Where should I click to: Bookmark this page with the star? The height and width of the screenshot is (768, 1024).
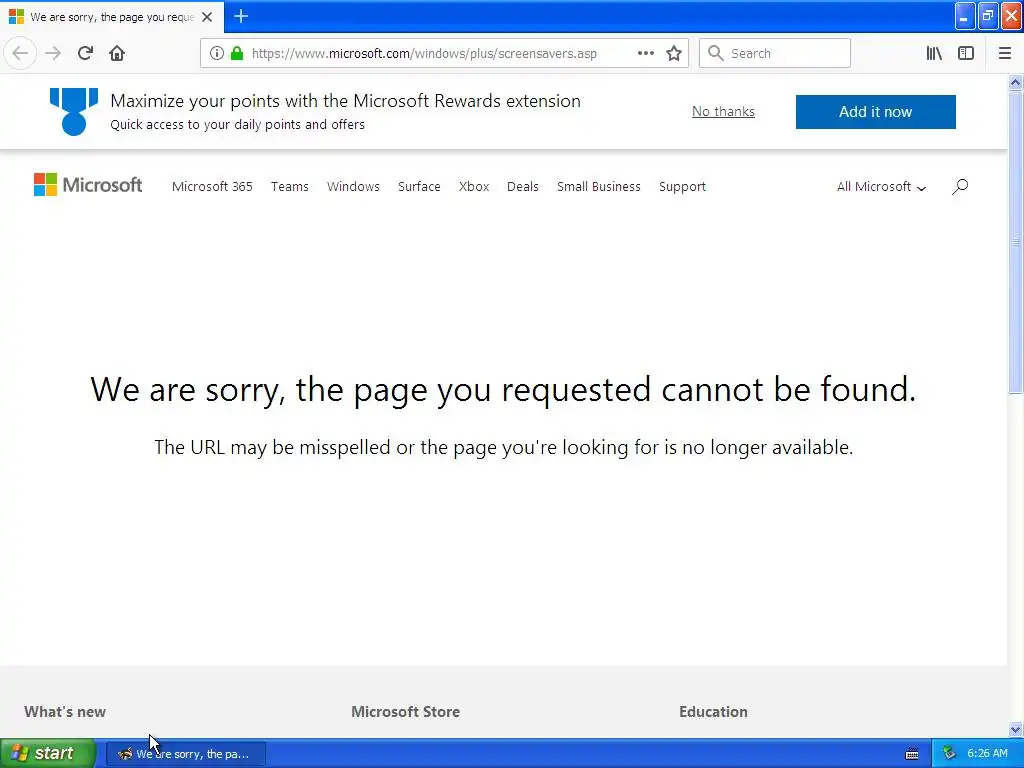[674, 53]
